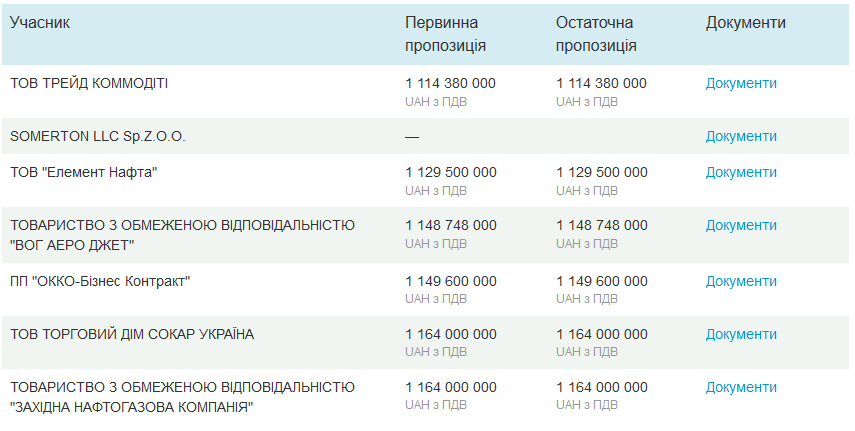The image size is (855, 431).
Task: Select participant SOMERTON LLC Sp.Z.O.O.
Action: click(x=98, y=136)
